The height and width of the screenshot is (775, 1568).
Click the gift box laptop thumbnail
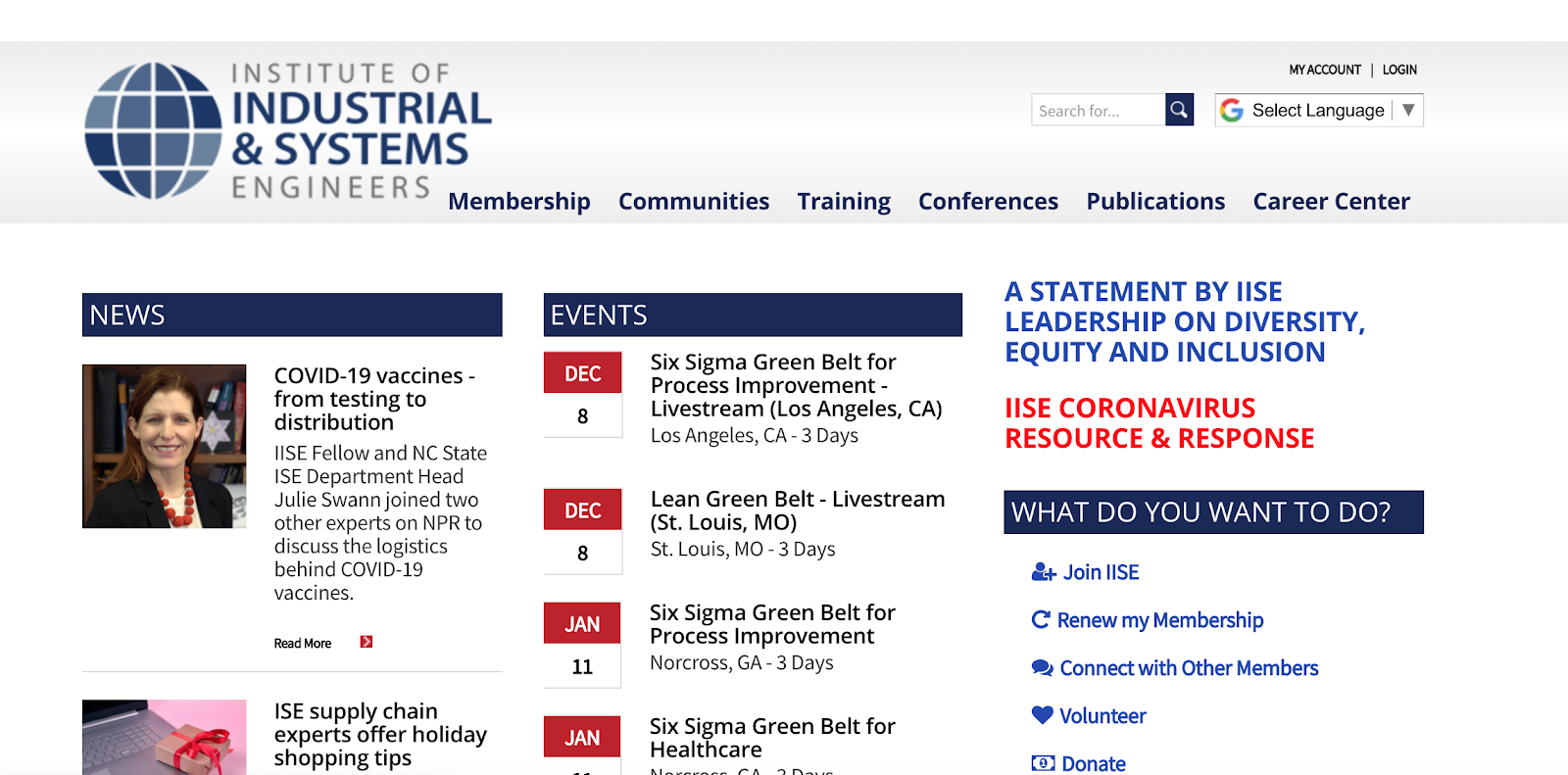tap(165, 737)
